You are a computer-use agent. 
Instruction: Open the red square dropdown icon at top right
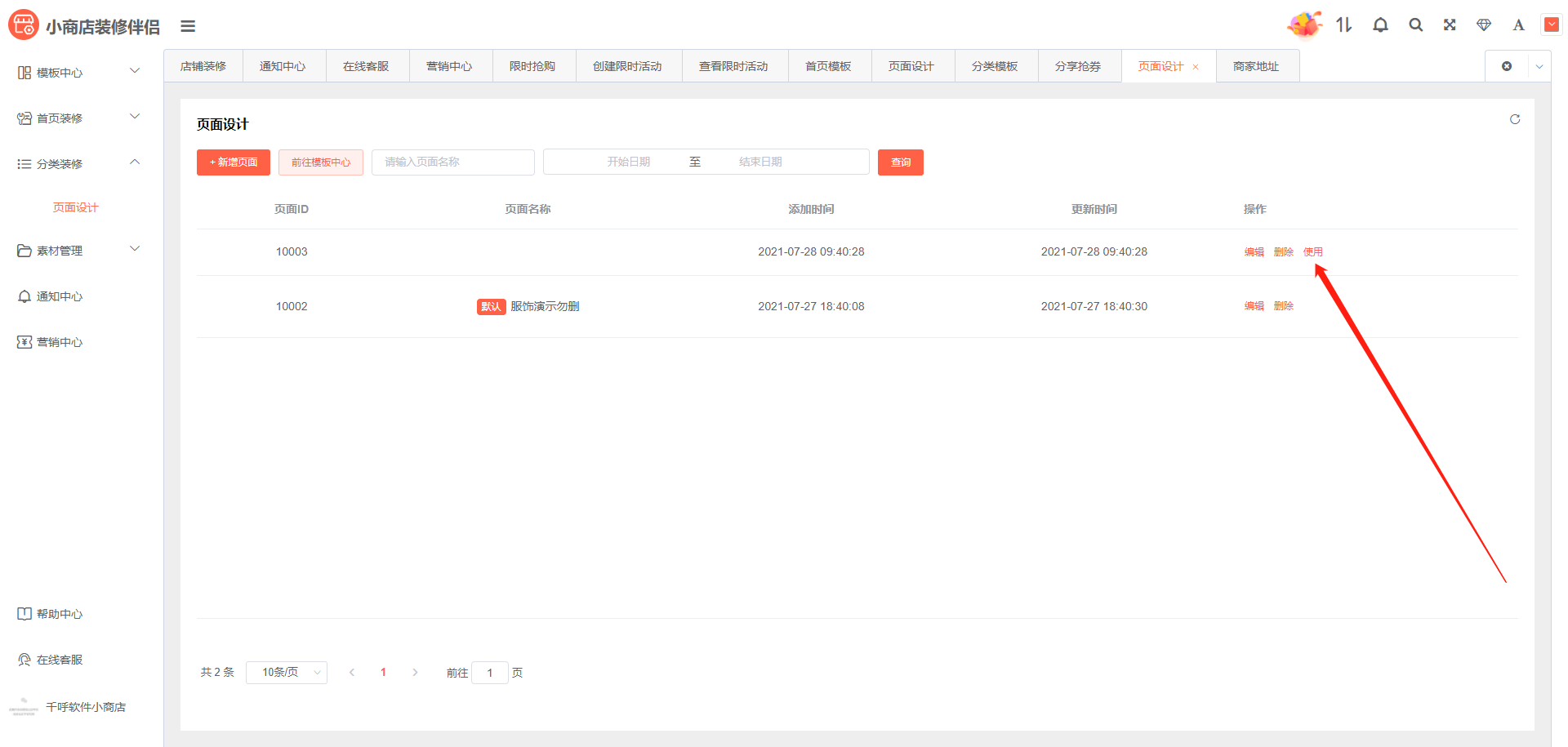click(x=1552, y=24)
